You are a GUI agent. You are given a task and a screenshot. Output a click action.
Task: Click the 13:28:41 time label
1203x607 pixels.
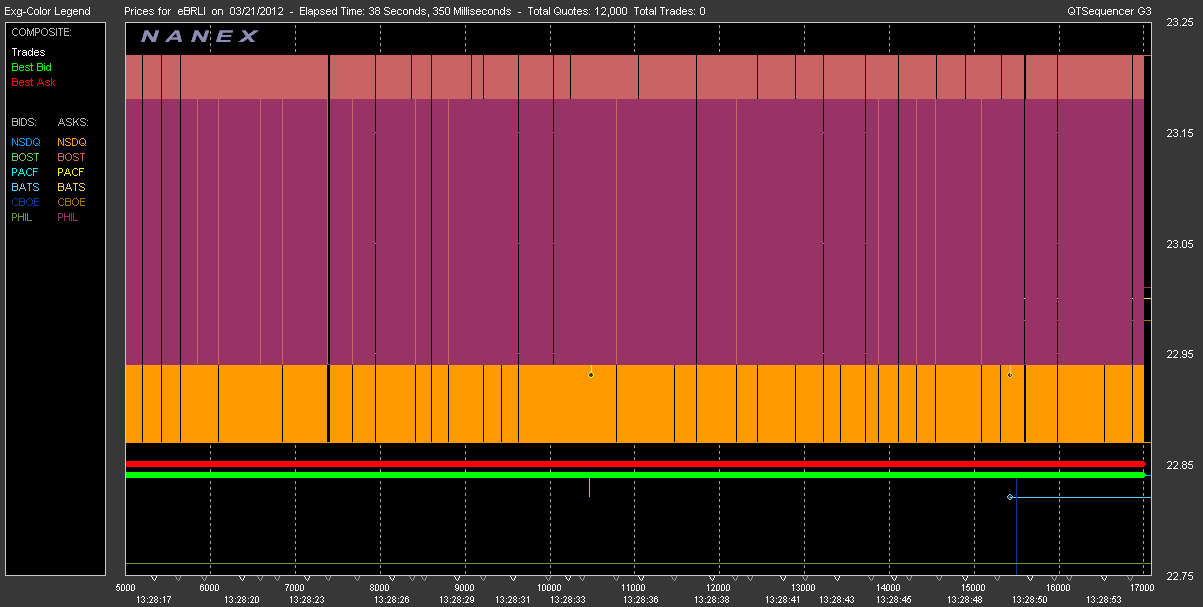[782, 600]
